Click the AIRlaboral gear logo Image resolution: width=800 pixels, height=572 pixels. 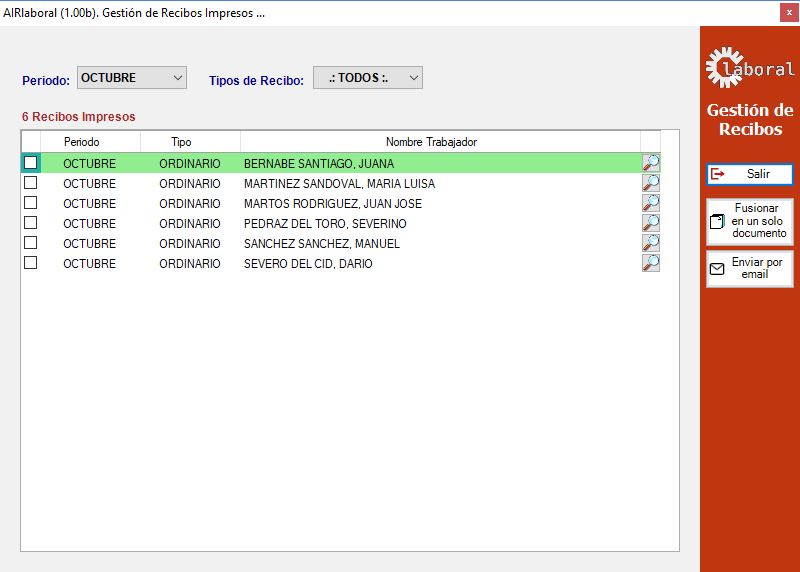pyautogui.click(x=750, y=68)
